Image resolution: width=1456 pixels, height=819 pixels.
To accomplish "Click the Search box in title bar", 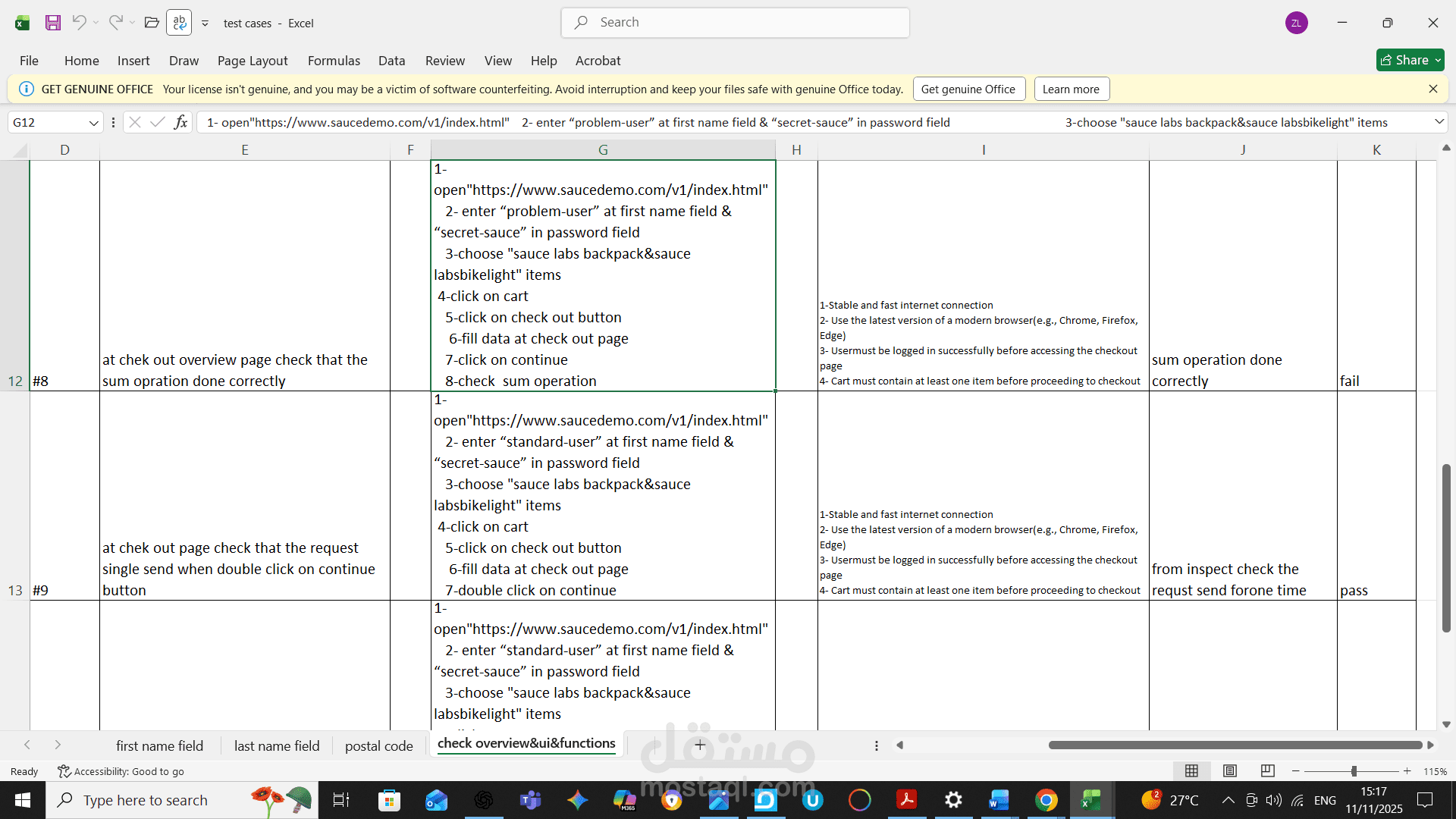I will [x=735, y=23].
